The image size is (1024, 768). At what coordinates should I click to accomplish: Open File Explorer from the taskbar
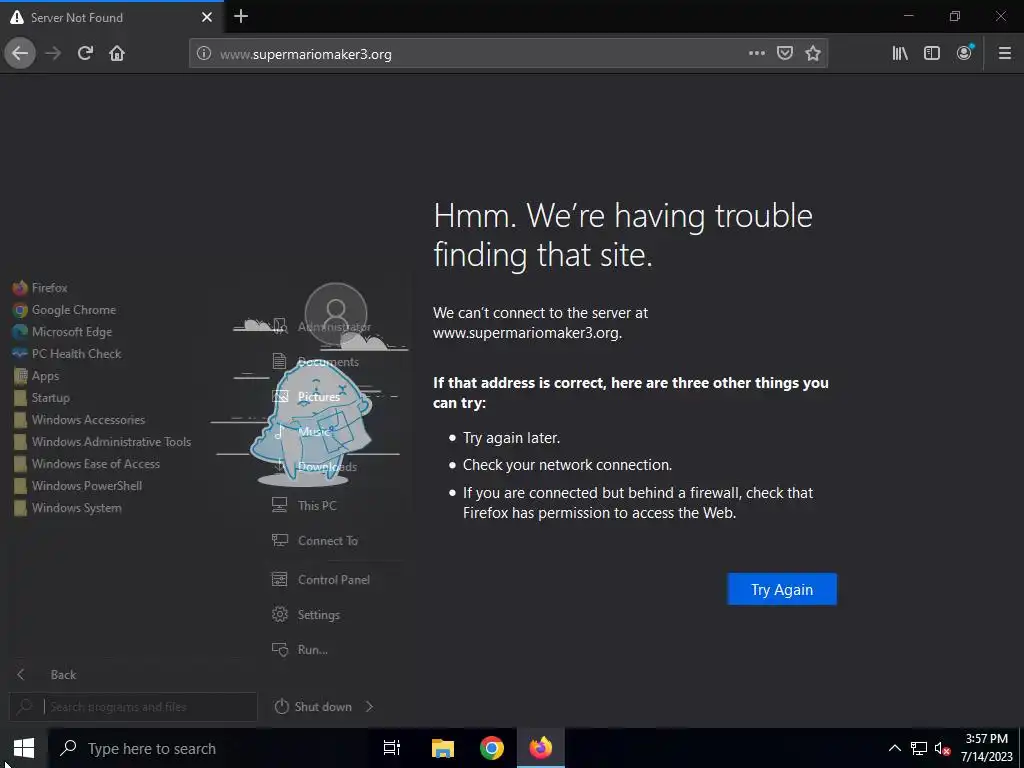pos(443,748)
